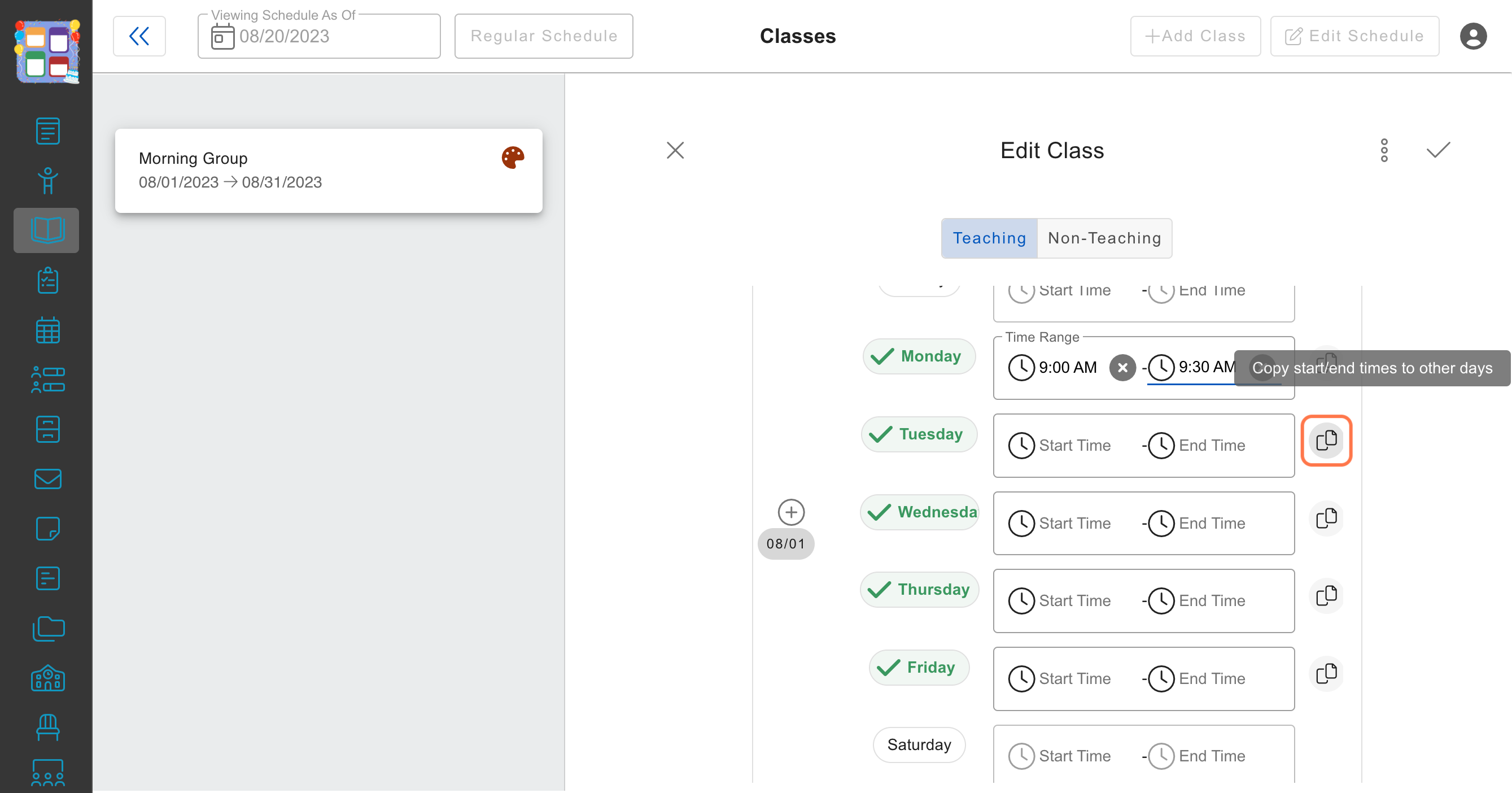
Task: Open the school building icon in the sidebar
Action: pos(47,678)
